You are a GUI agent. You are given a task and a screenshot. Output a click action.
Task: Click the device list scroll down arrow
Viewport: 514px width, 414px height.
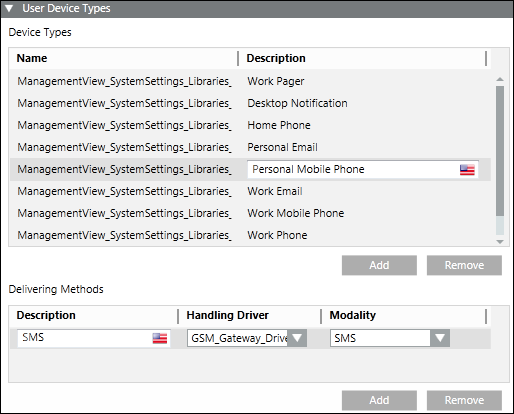tap(500, 242)
